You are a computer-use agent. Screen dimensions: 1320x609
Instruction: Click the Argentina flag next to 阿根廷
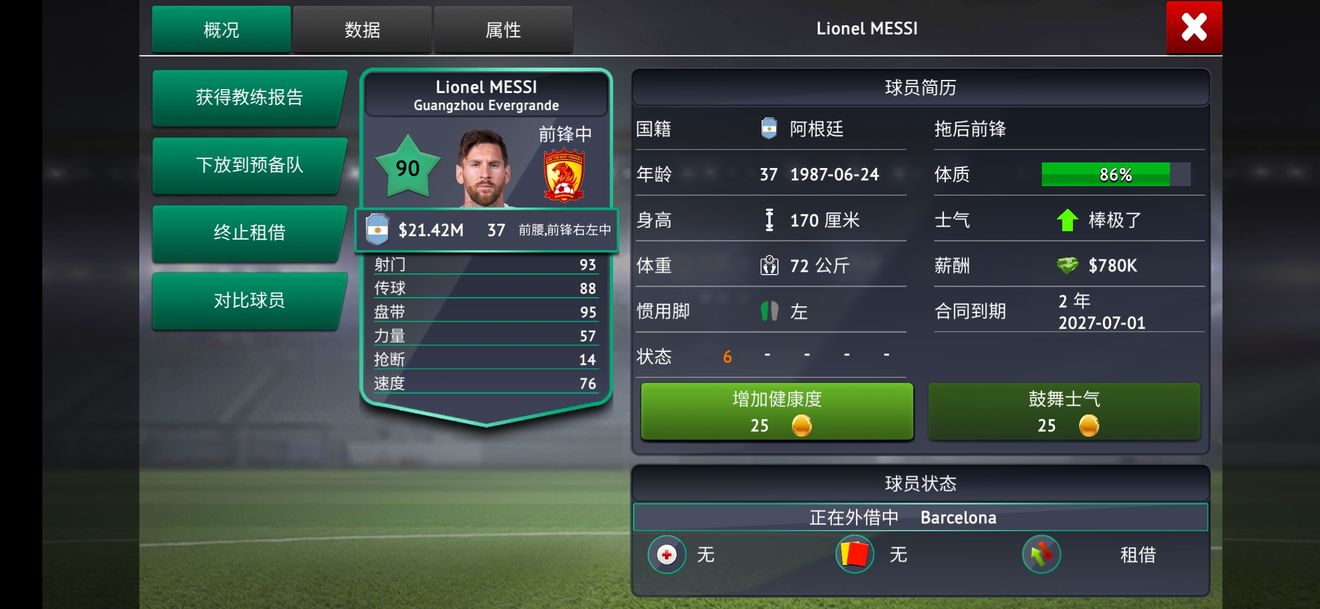pos(768,129)
